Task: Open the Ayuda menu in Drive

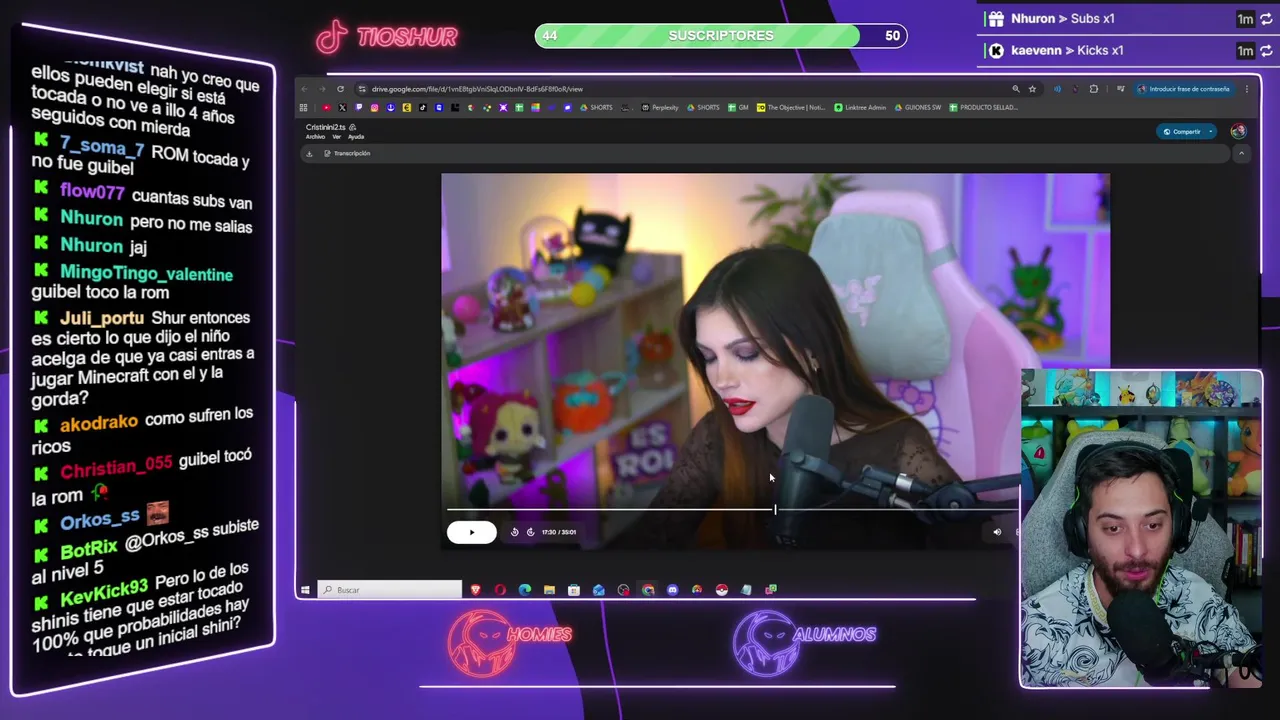Action: pyautogui.click(x=356, y=137)
